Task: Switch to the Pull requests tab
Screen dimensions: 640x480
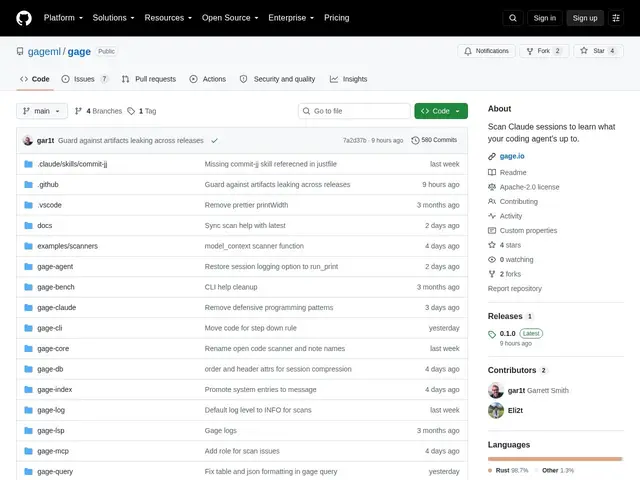Action: pyautogui.click(x=149, y=79)
